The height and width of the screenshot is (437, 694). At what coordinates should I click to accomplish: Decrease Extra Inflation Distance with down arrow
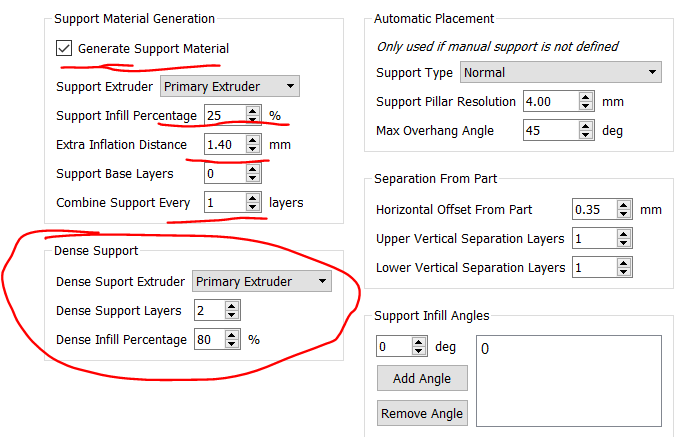[253, 150]
